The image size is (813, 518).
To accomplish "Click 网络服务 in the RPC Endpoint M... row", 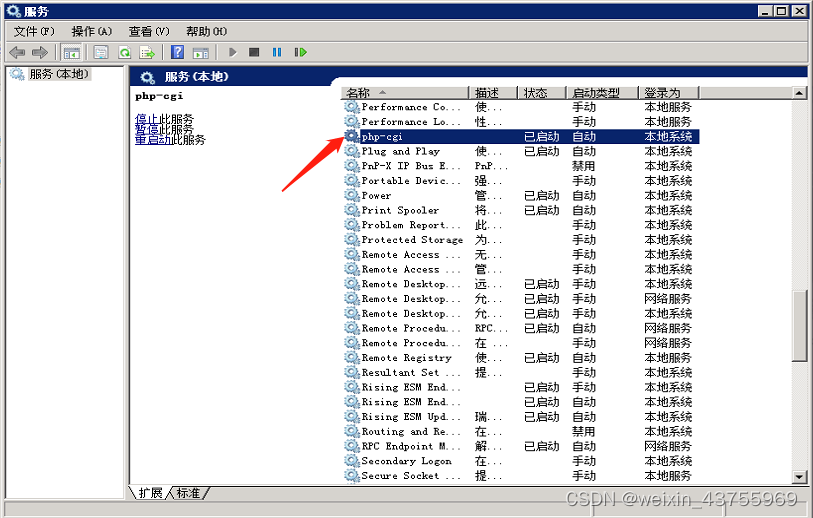I will 668,446.
